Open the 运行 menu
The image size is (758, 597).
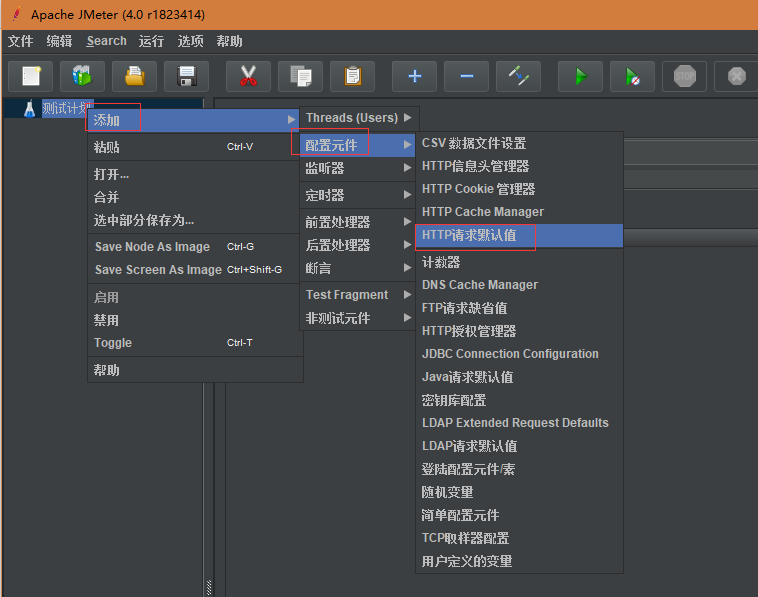(x=151, y=41)
